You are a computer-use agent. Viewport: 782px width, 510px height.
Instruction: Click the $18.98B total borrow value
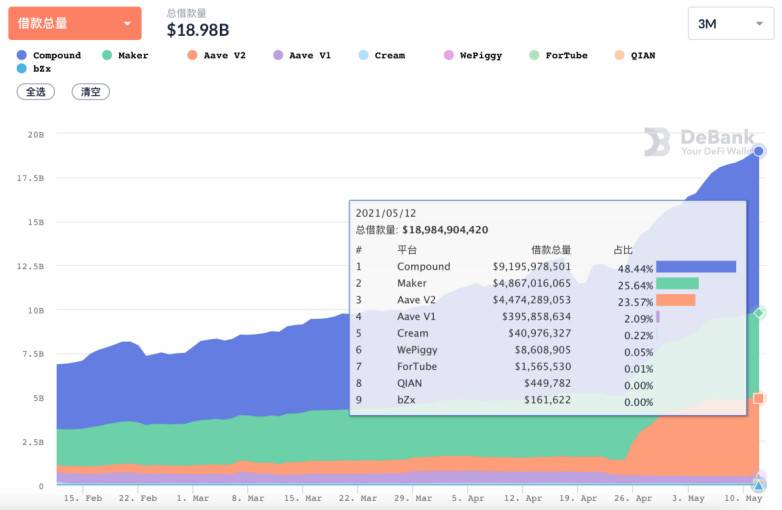tap(198, 30)
